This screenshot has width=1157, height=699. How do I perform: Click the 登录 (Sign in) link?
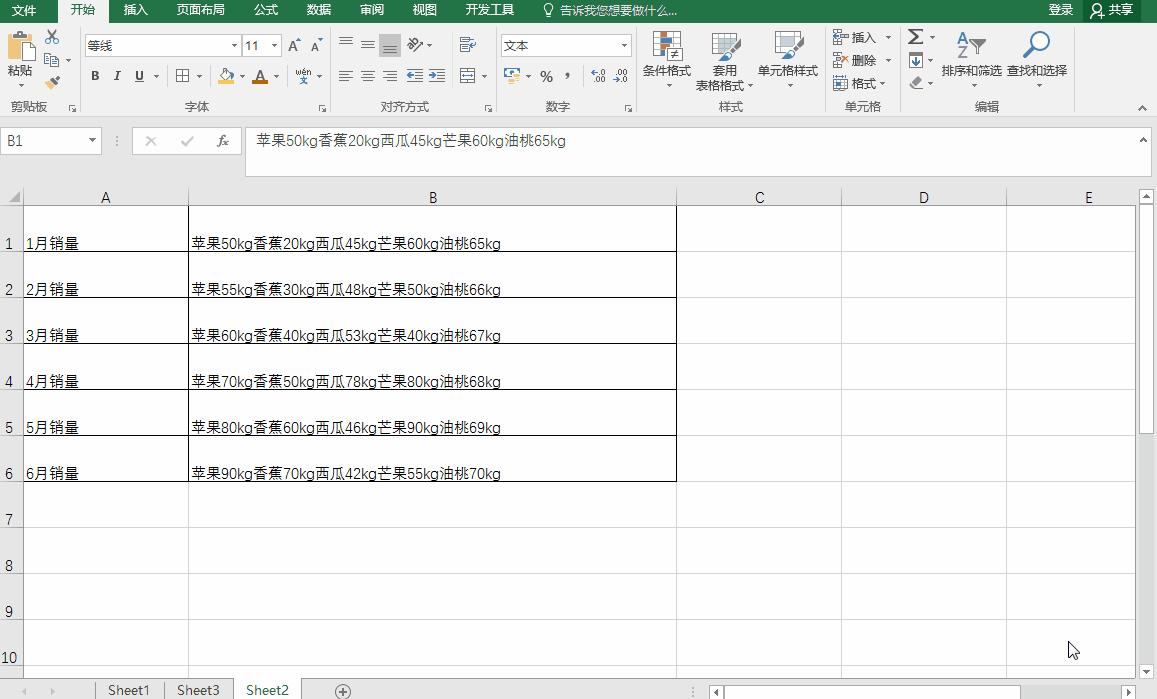tap(1059, 10)
